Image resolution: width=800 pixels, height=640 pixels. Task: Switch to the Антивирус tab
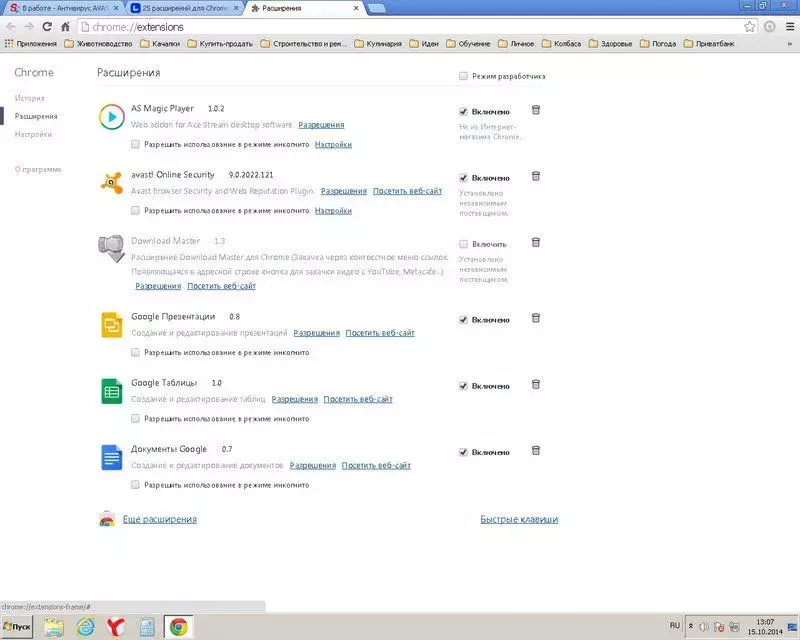tap(64, 8)
